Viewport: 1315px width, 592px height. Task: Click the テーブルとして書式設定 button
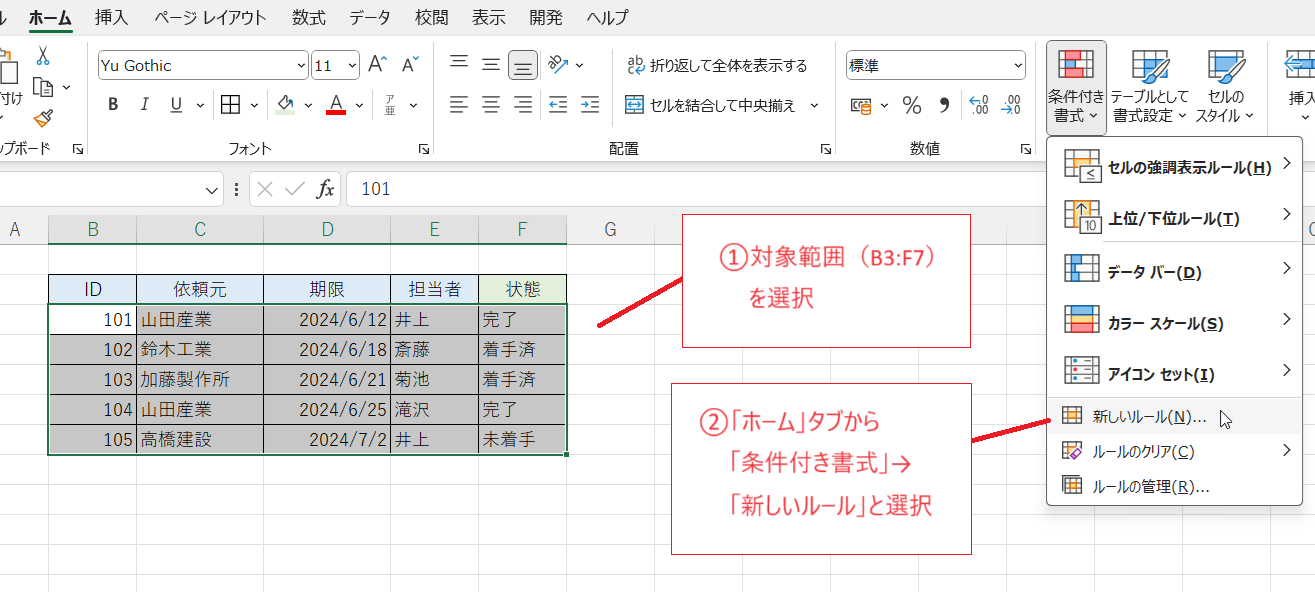coord(1150,88)
